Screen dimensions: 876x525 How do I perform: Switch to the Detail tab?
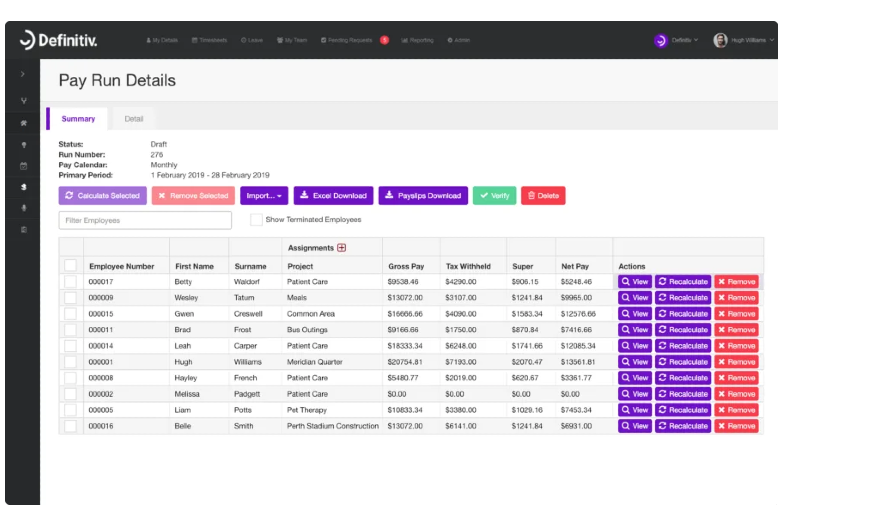(x=134, y=118)
